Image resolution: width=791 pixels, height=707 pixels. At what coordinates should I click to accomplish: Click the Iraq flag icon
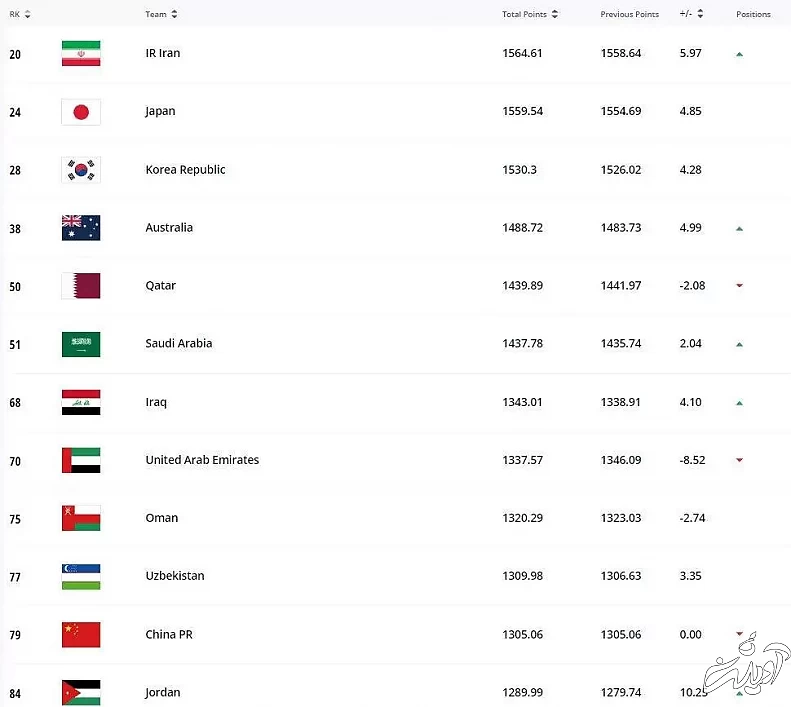point(81,403)
